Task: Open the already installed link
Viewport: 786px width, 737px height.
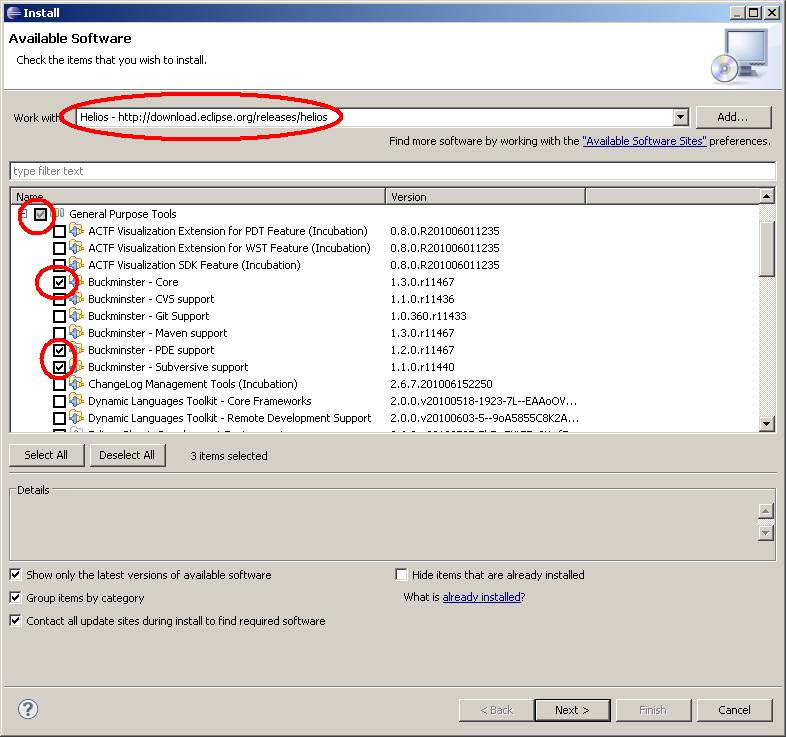Action: [481, 597]
